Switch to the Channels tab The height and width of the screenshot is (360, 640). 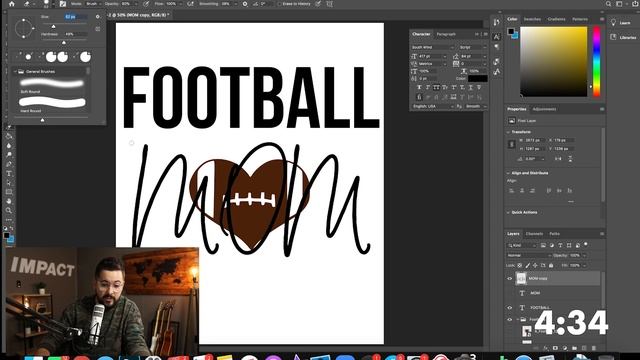coord(534,234)
